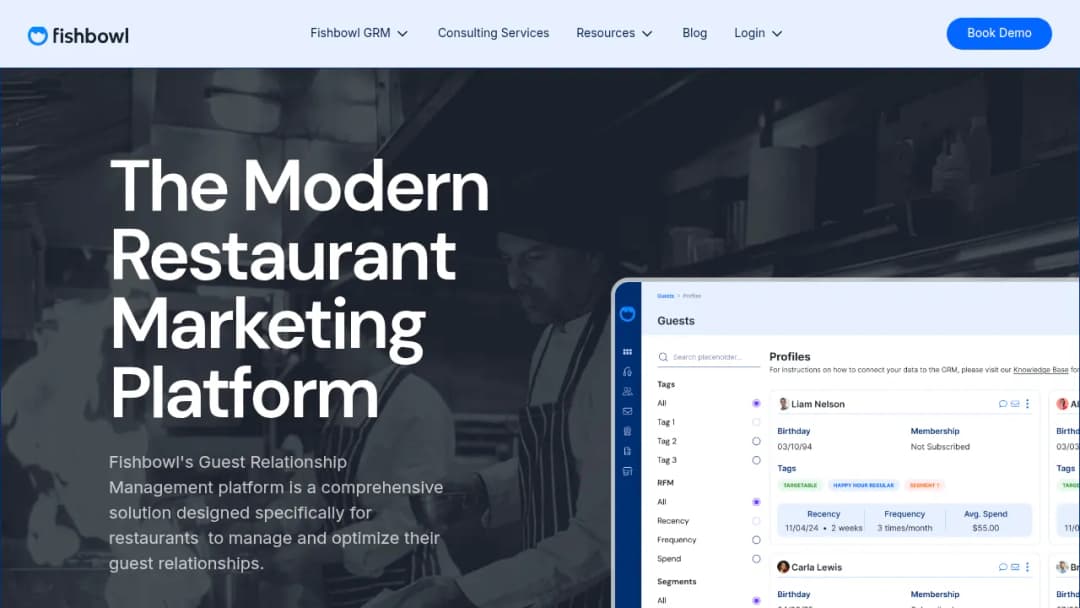1080x608 pixels.
Task: Open the three-dot menu on Carla Lewis card
Action: tap(1027, 567)
